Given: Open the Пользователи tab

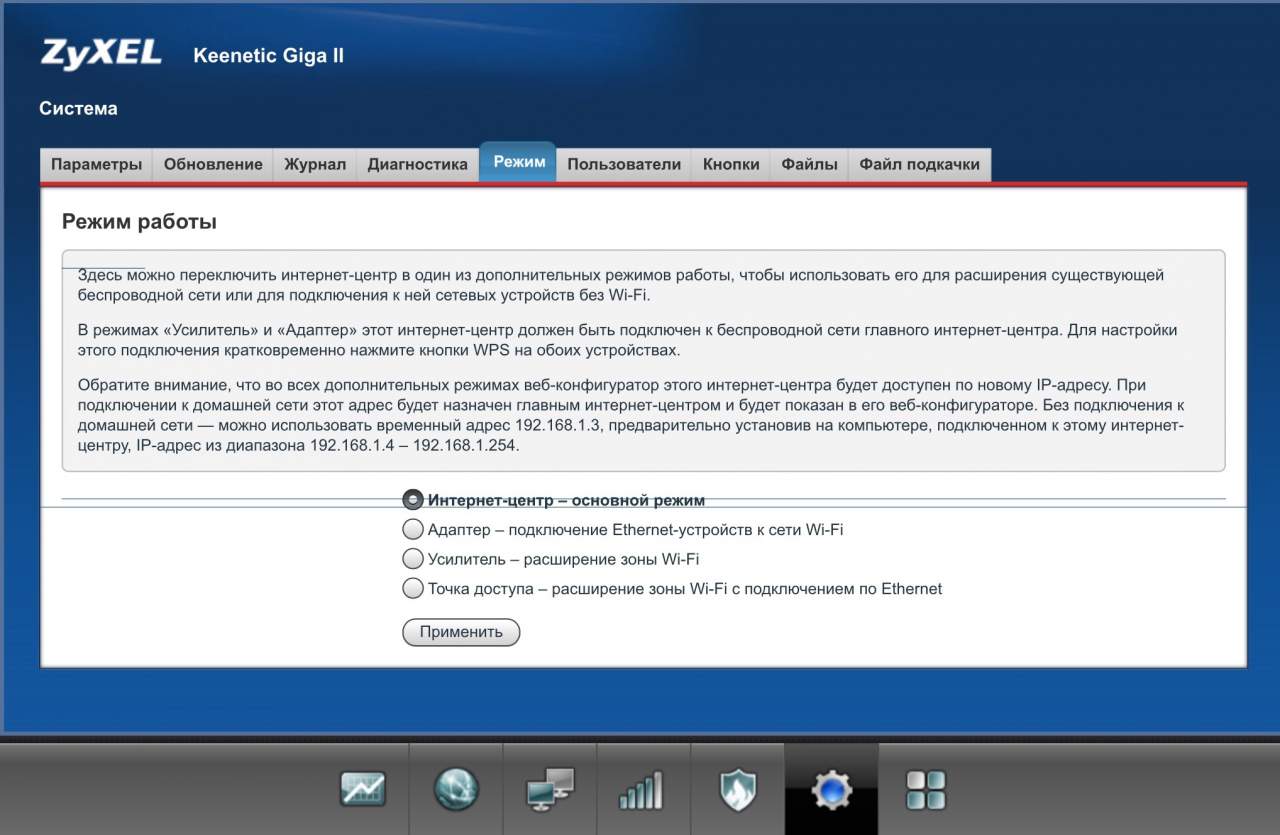Looking at the screenshot, I should [624, 165].
